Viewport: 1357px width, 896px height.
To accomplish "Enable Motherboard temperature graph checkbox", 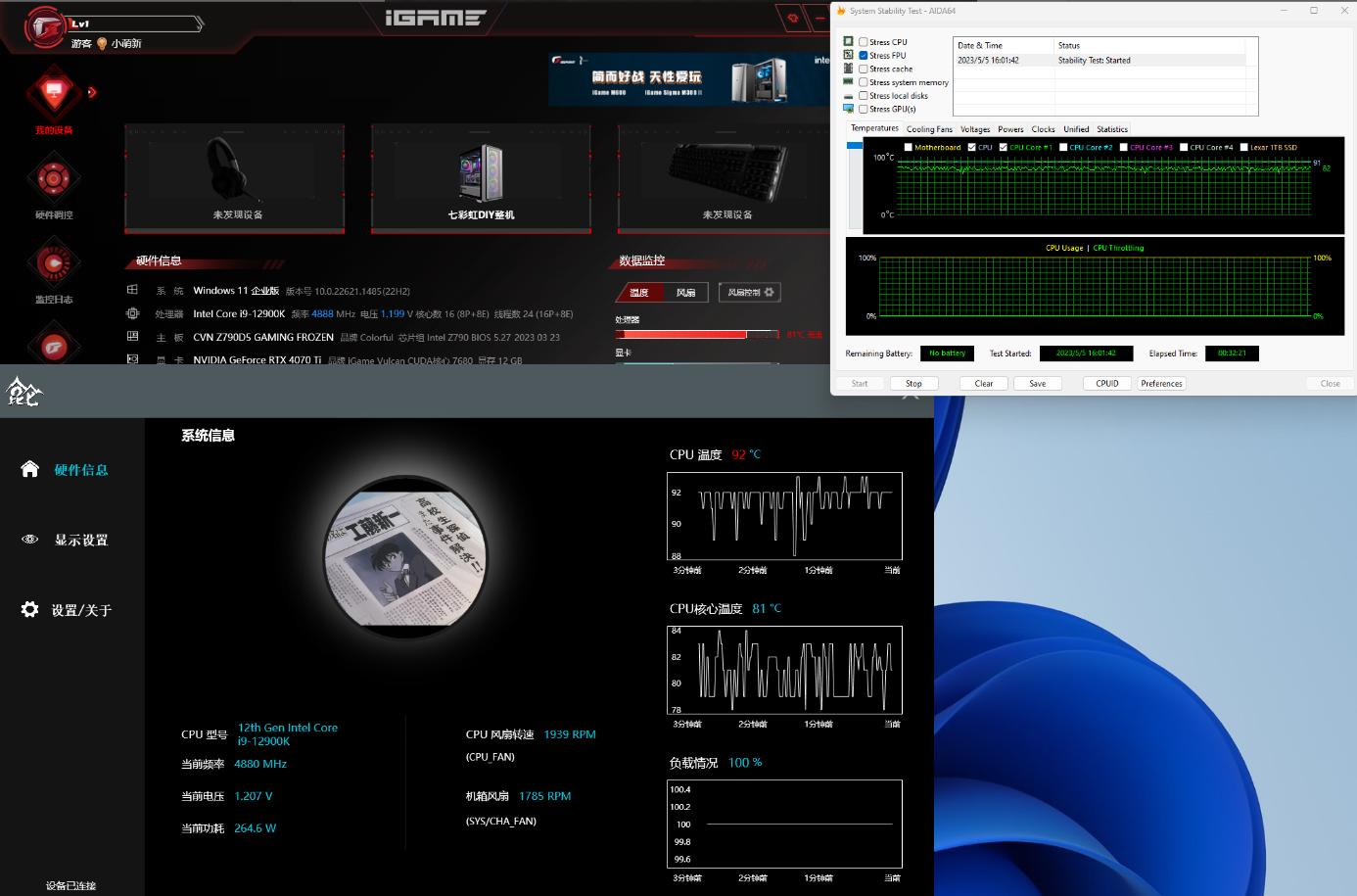I will 909,147.
